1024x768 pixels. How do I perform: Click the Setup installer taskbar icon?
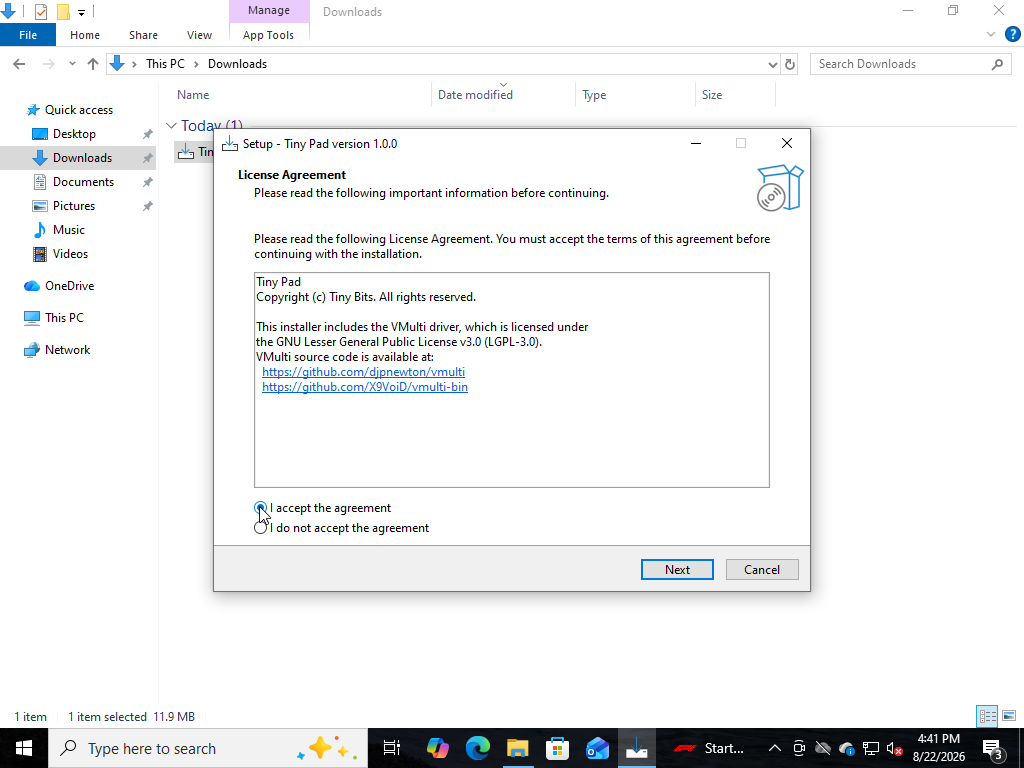click(637, 748)
